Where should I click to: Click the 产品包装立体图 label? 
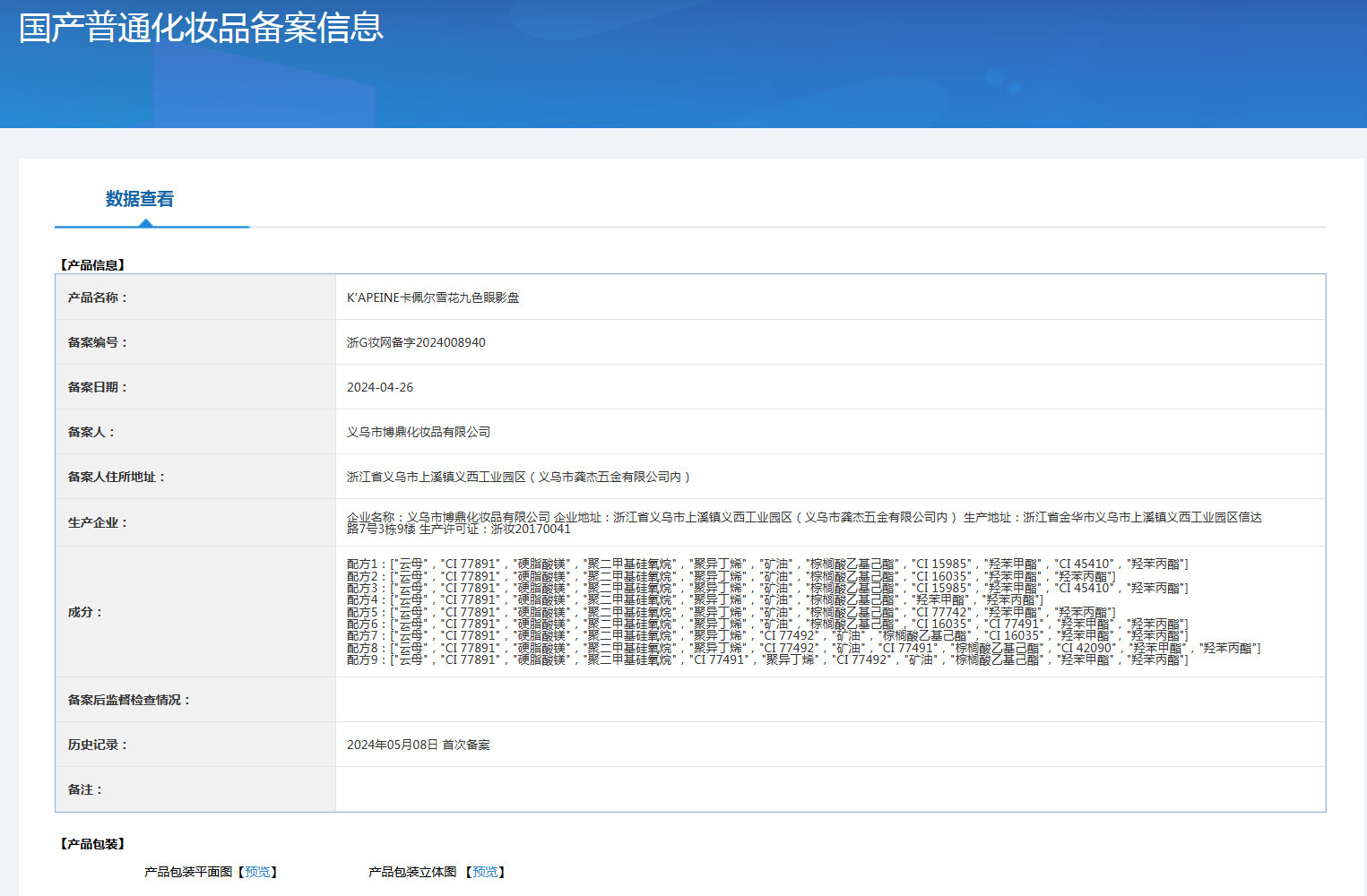[x=412, y=872]
